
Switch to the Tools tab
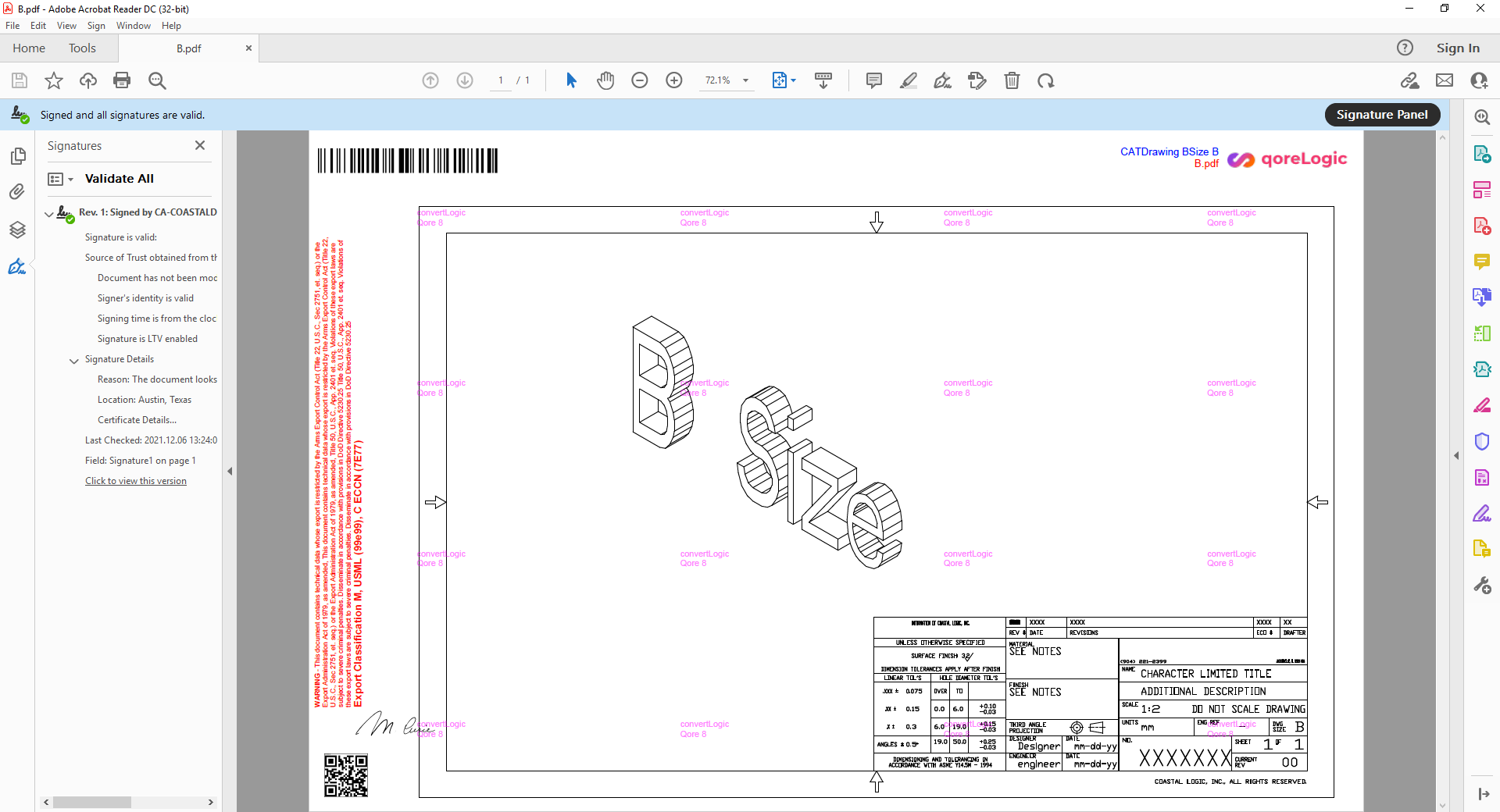tap(82, 48)
